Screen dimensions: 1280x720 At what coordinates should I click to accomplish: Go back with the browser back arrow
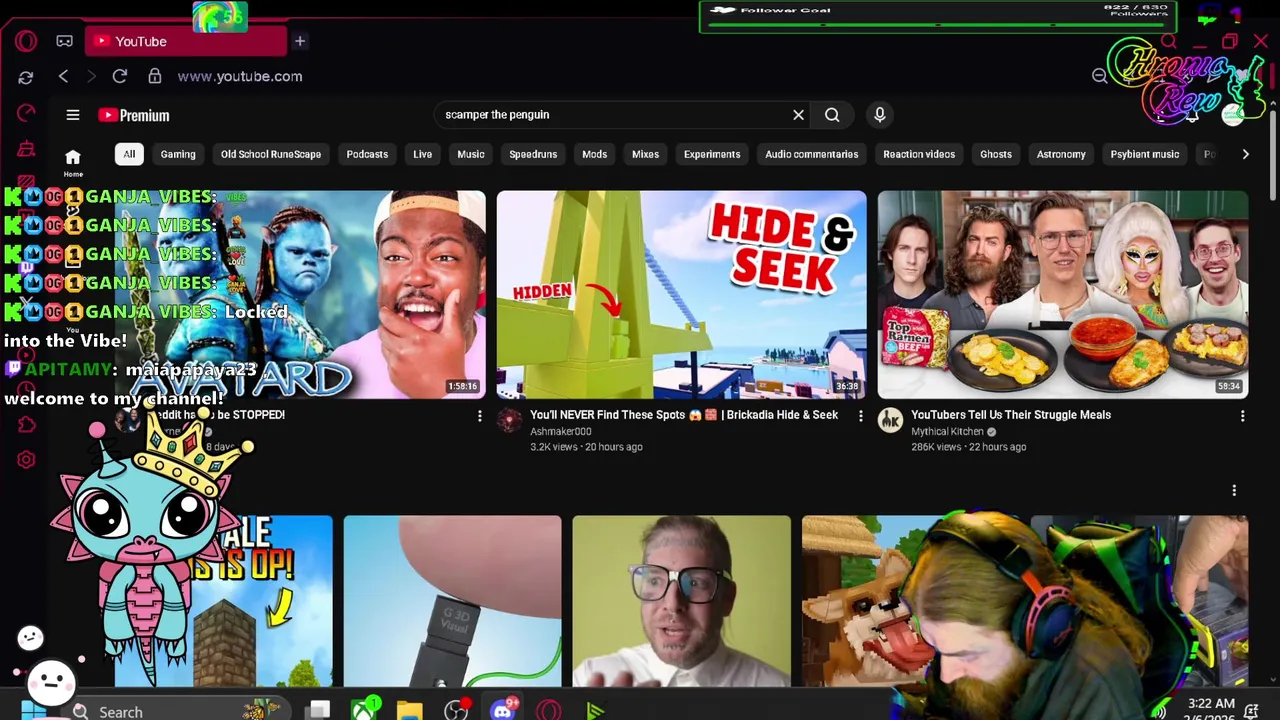(63, 76)
